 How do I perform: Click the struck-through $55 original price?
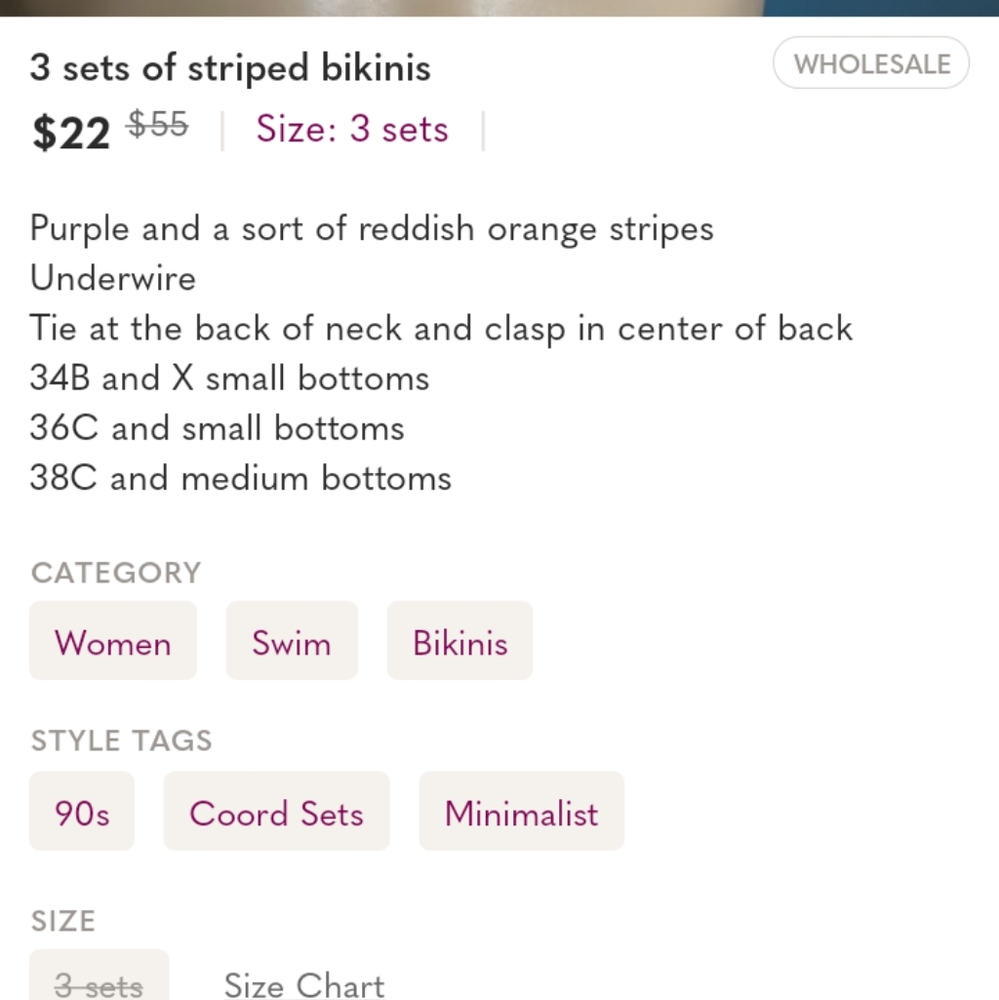(157, 124)
